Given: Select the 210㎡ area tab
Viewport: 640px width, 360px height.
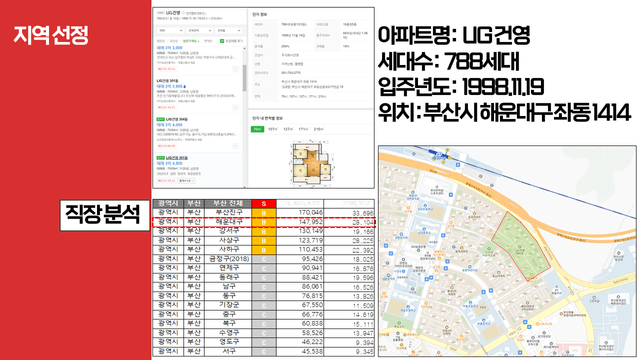Looking at the screenshot, I should click(x=318, y=129).
